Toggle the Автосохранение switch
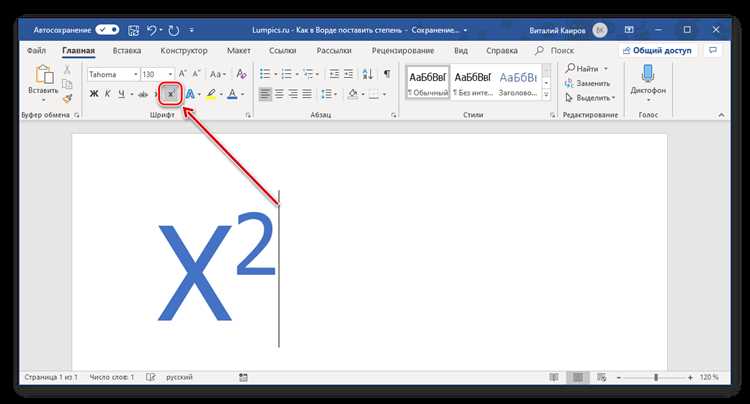This screenshot has width=750, height=404. point(107,30)
